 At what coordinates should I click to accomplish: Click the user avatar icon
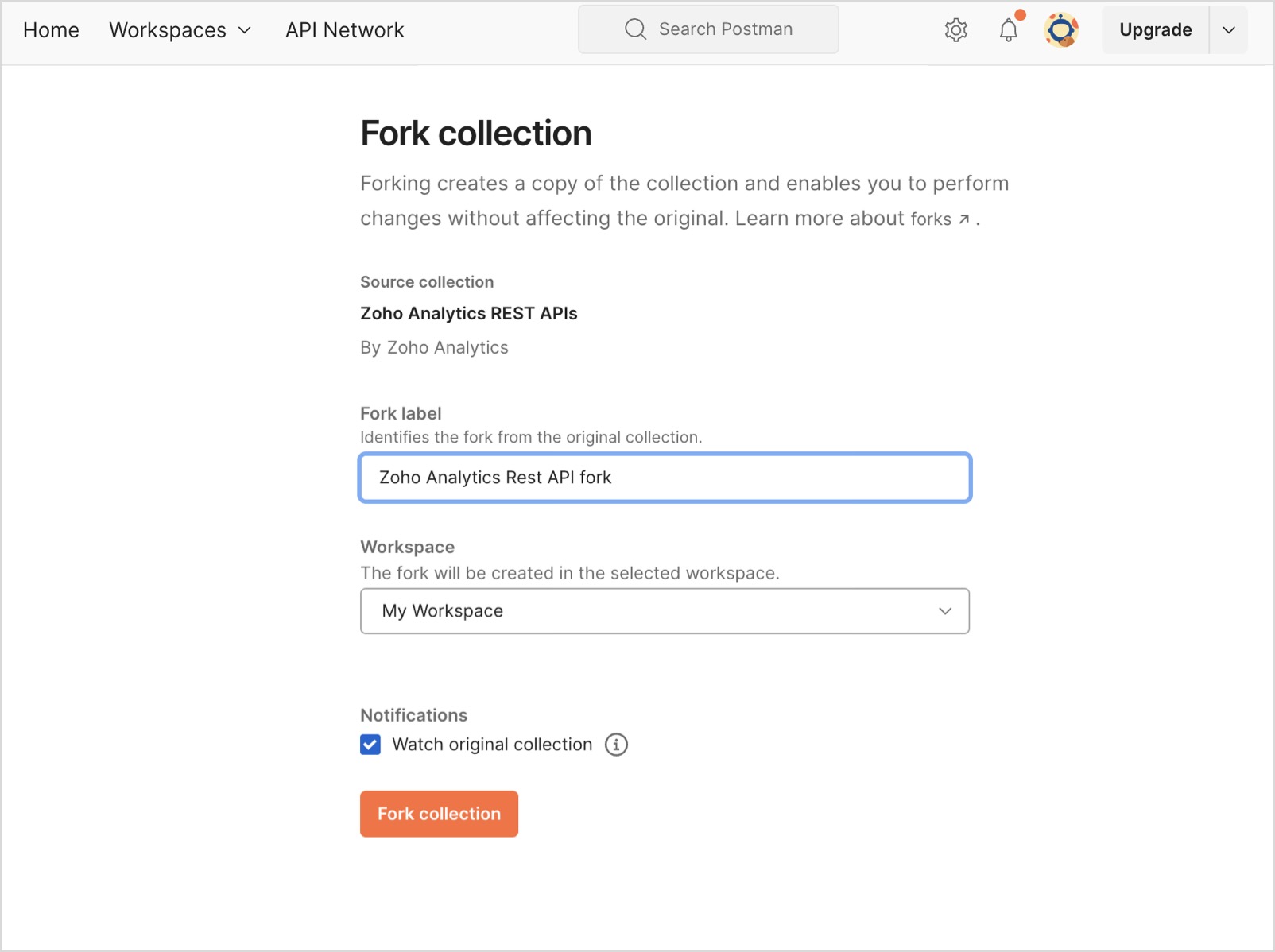[x=1061, y=30]
